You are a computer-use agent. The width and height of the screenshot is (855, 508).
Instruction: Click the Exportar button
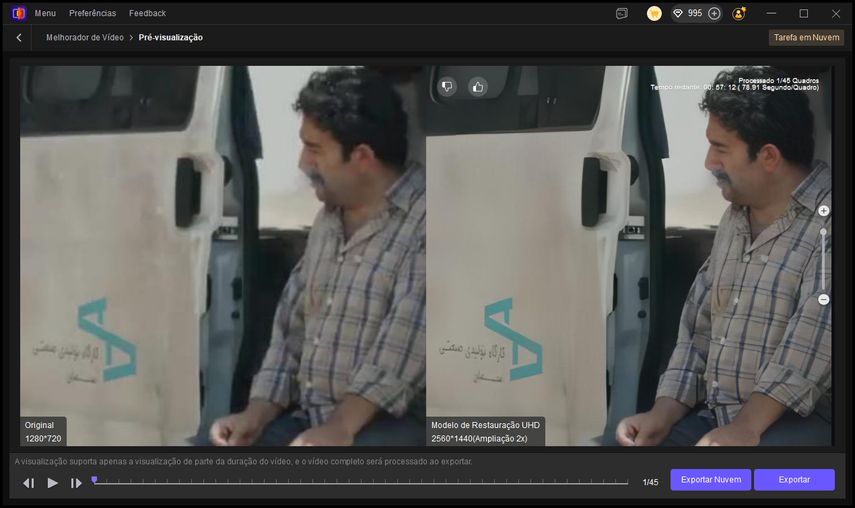(x=794, y=480)
